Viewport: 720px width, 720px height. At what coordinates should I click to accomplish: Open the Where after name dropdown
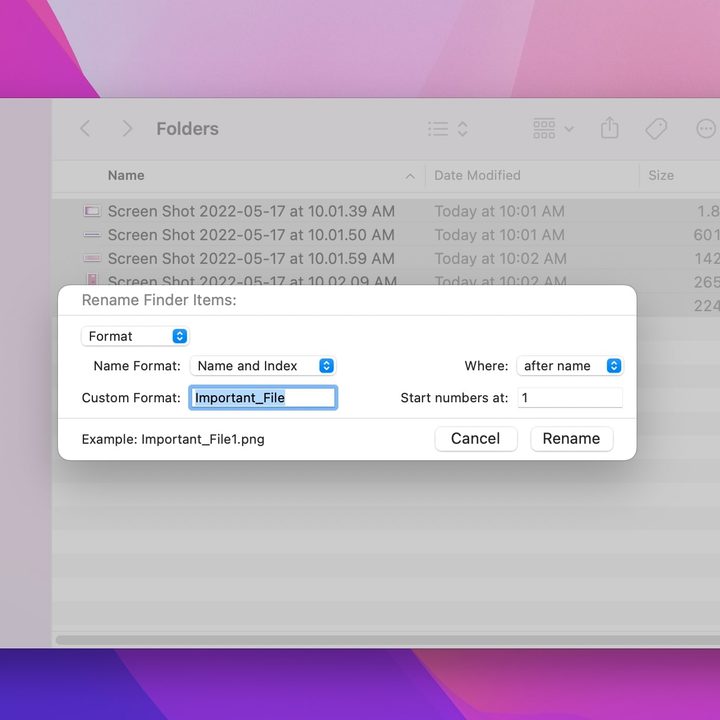(570, 366)
